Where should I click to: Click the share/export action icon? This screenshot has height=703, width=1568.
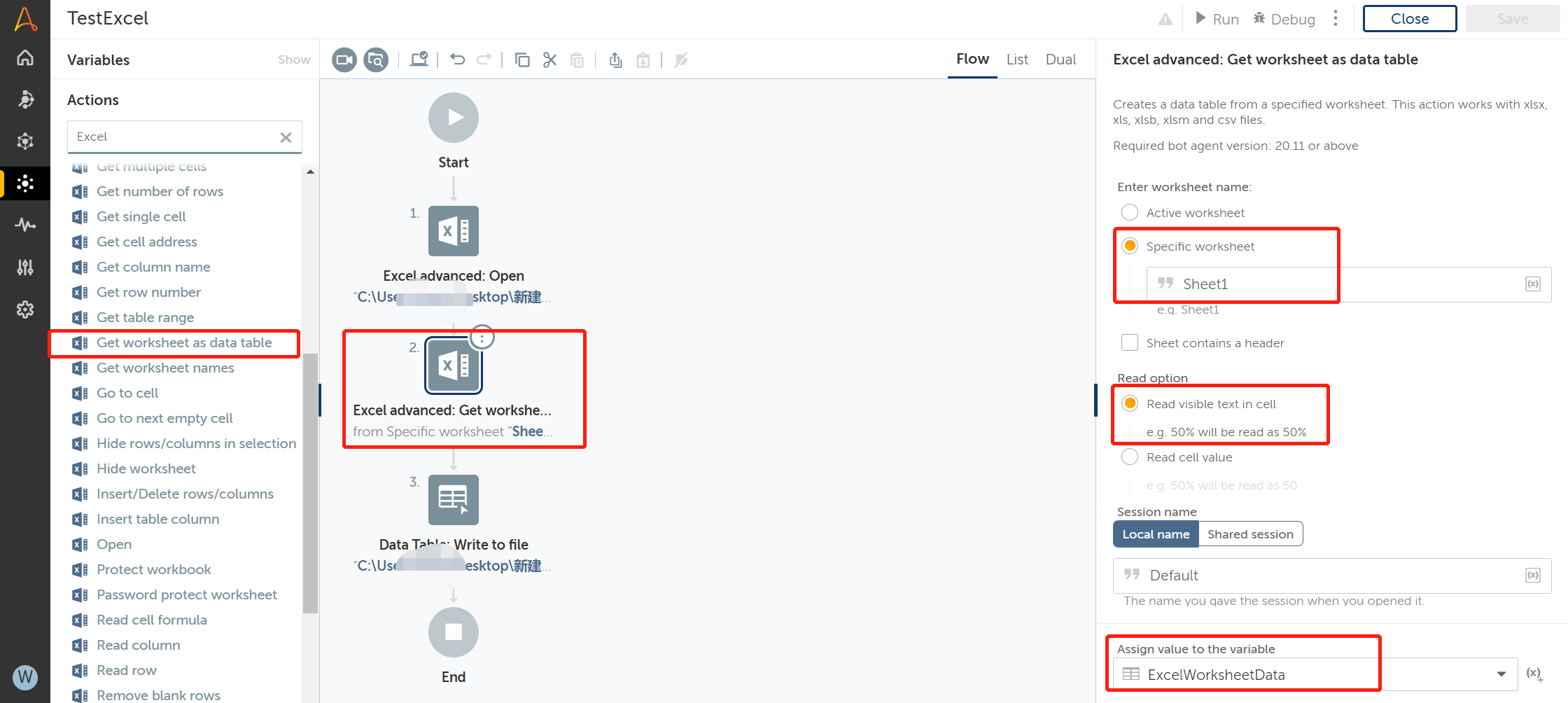[x=615, y=60]
